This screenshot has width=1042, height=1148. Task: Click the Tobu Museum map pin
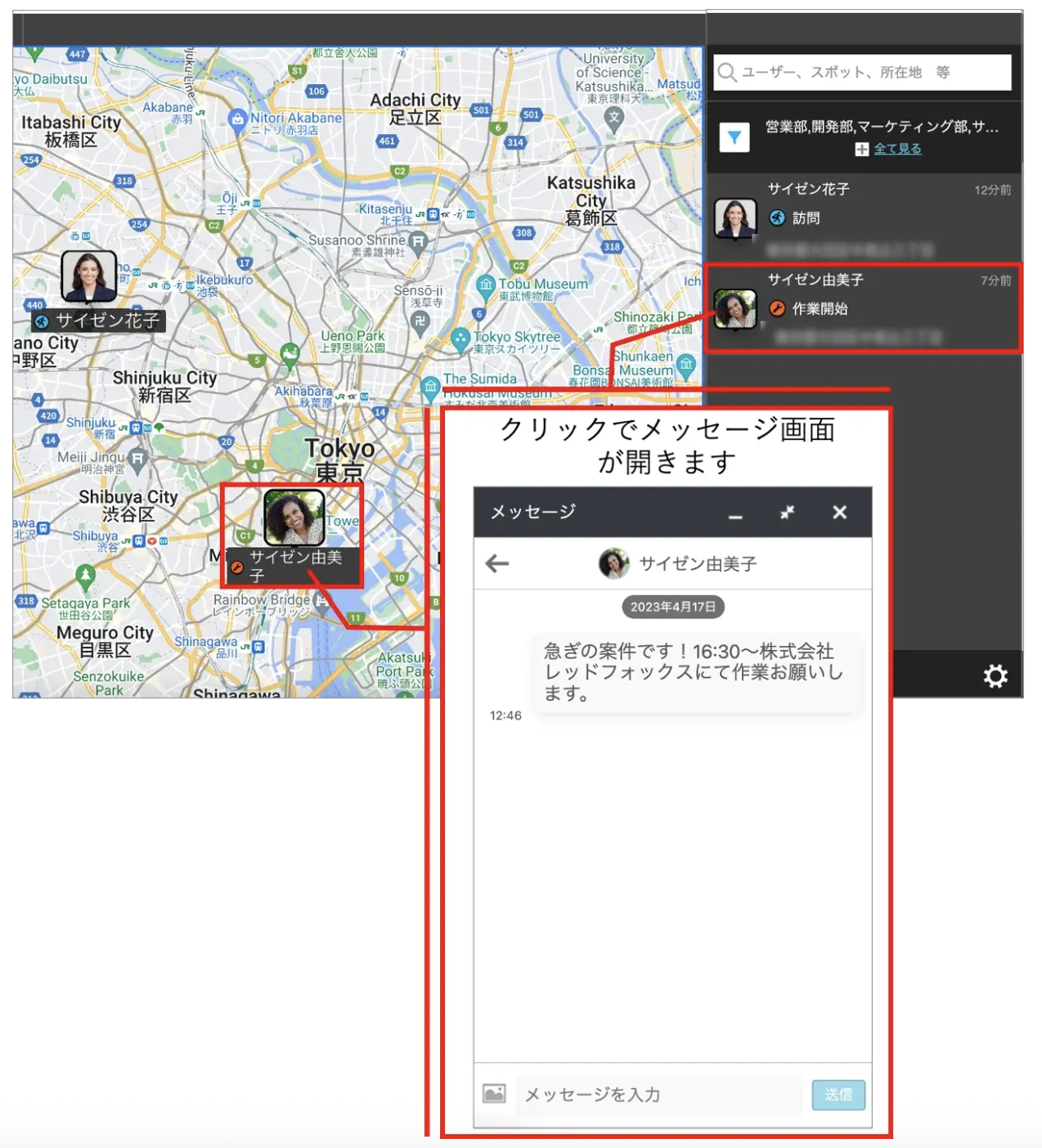[486, 285]
